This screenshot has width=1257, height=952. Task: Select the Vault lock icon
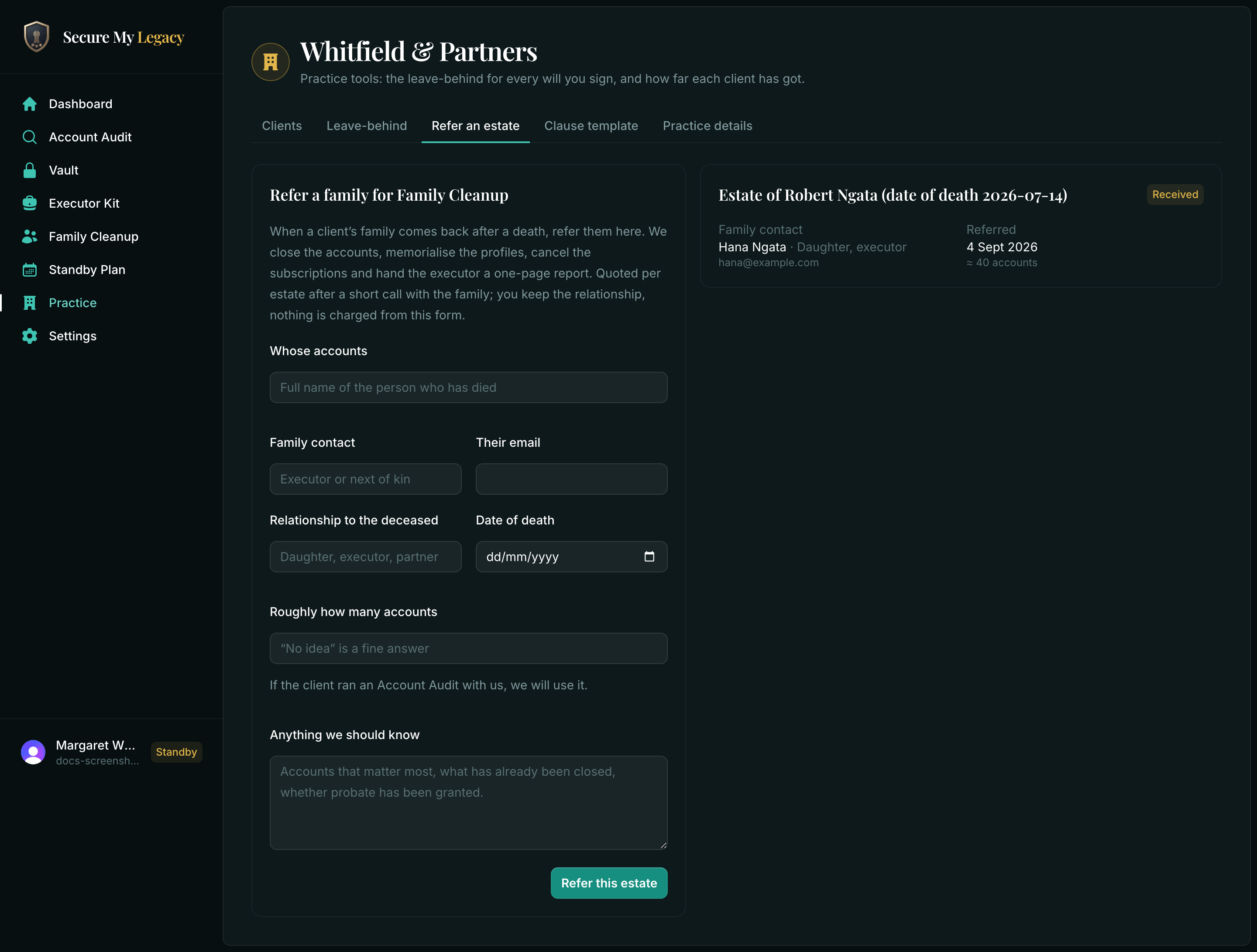(x=30, y=171)
